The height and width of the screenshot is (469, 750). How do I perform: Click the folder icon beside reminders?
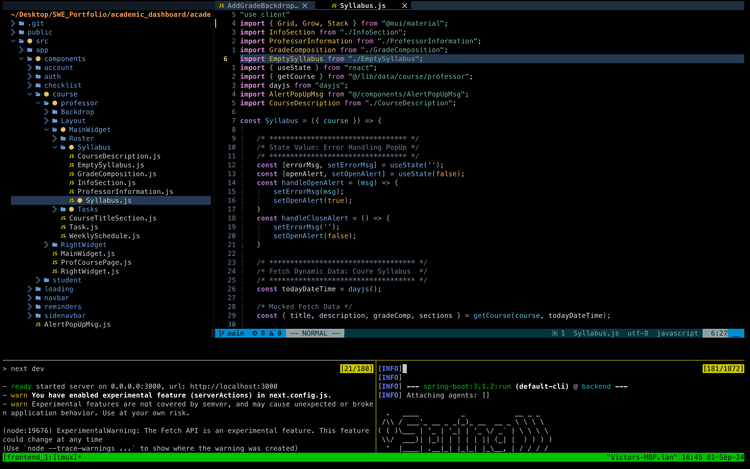coord(38,306)
